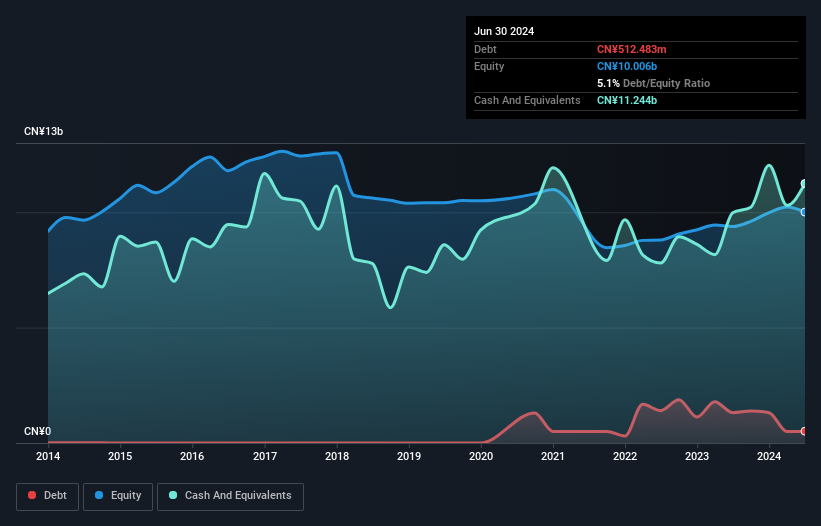Screen dimensions: 821x526
Task: Click the 2024 x-axis label
Action: point(769,456)
